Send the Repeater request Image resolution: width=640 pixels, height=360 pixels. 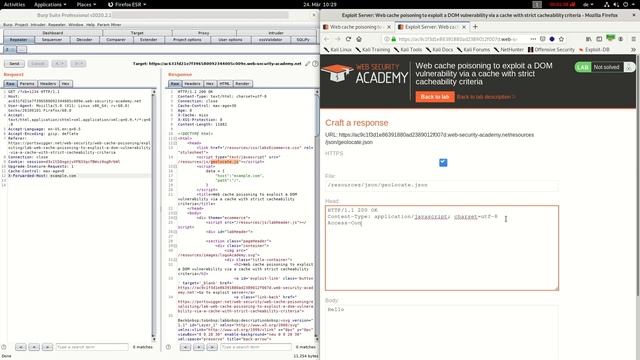[x=14, y=64]
